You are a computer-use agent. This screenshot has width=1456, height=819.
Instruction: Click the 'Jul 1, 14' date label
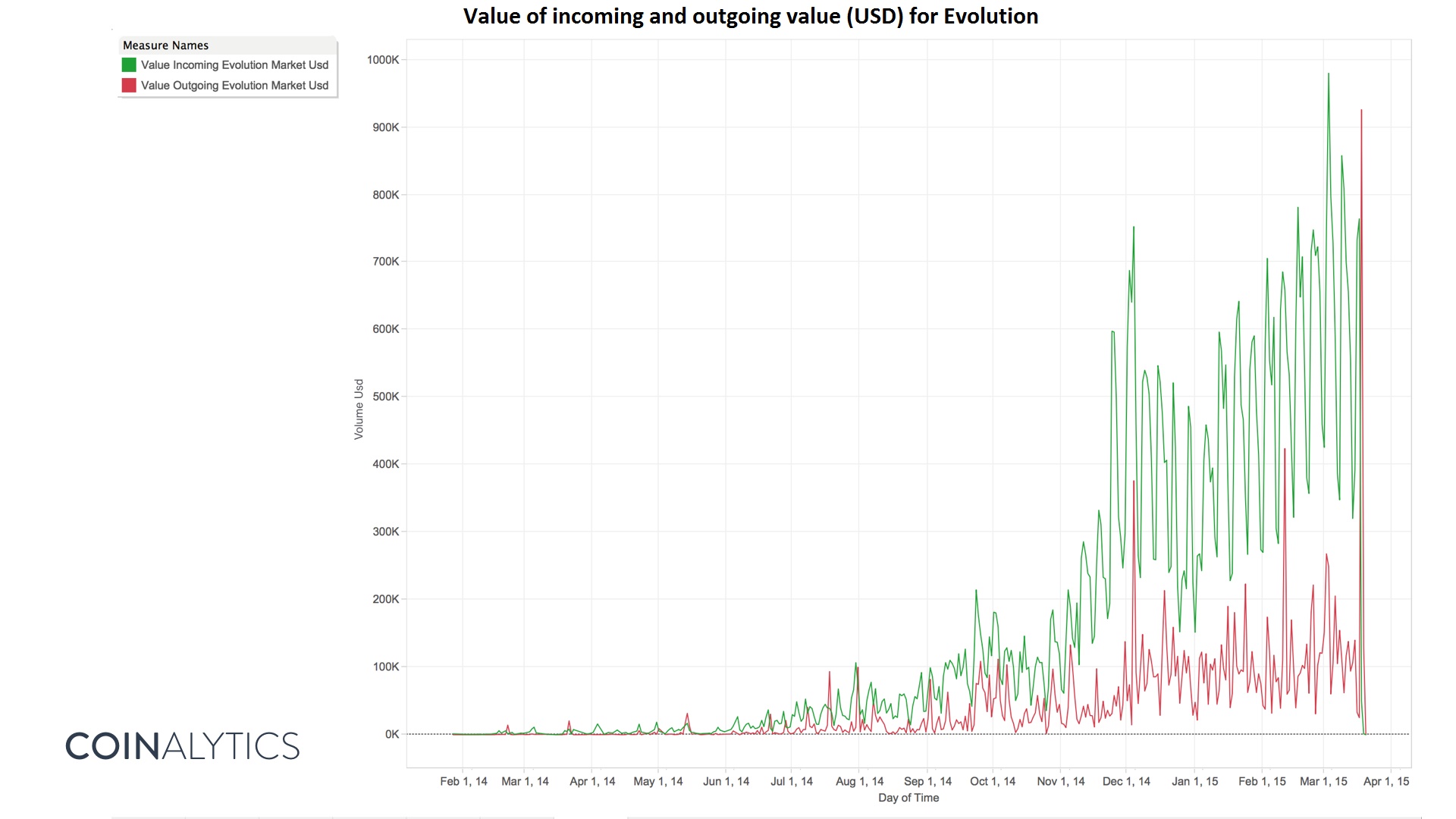pyautogui.click(x=792, y=781)
